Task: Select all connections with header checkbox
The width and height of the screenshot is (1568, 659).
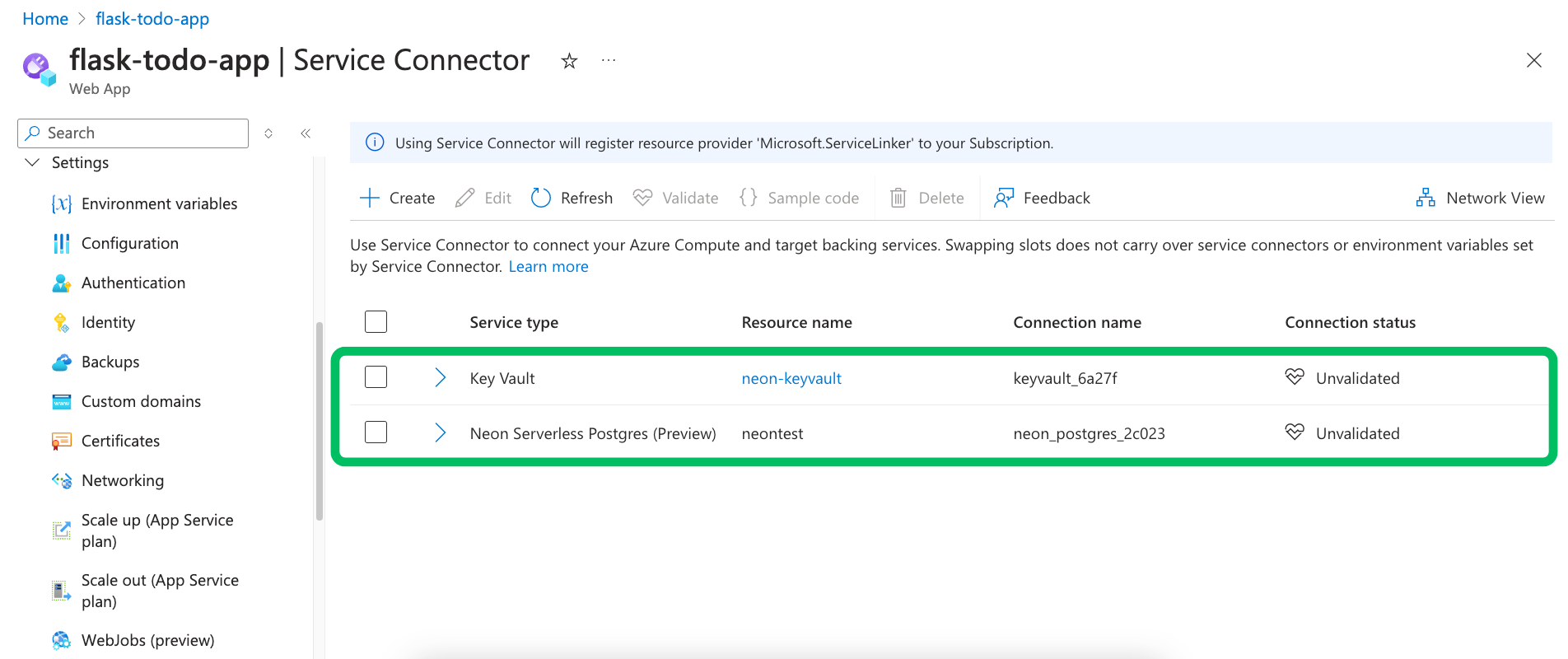Action: [x=376, y=322]
